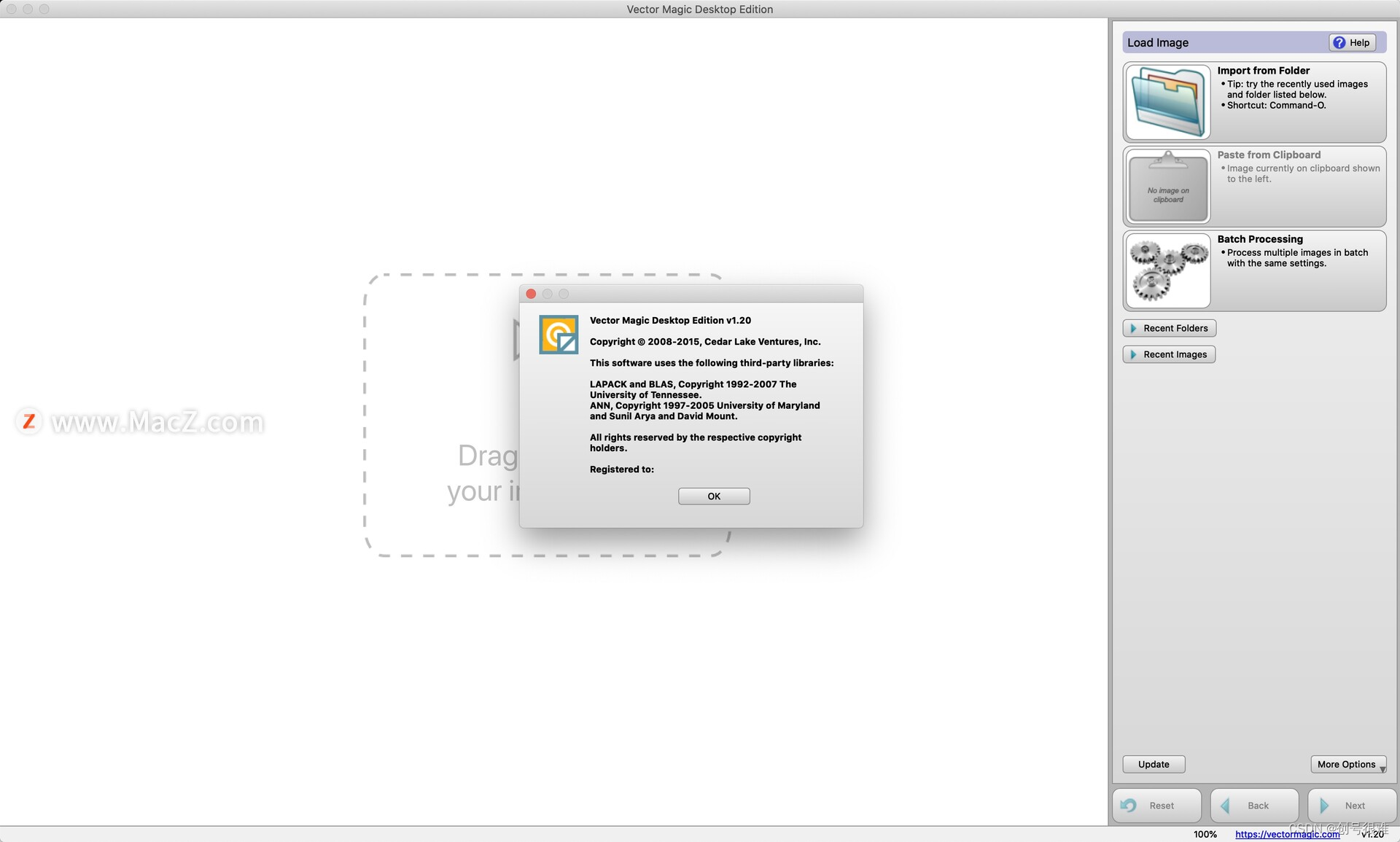Click the 100% zoom level indicator
Viewport: 1400px width, 842px height.
[x=1205, y=835]
